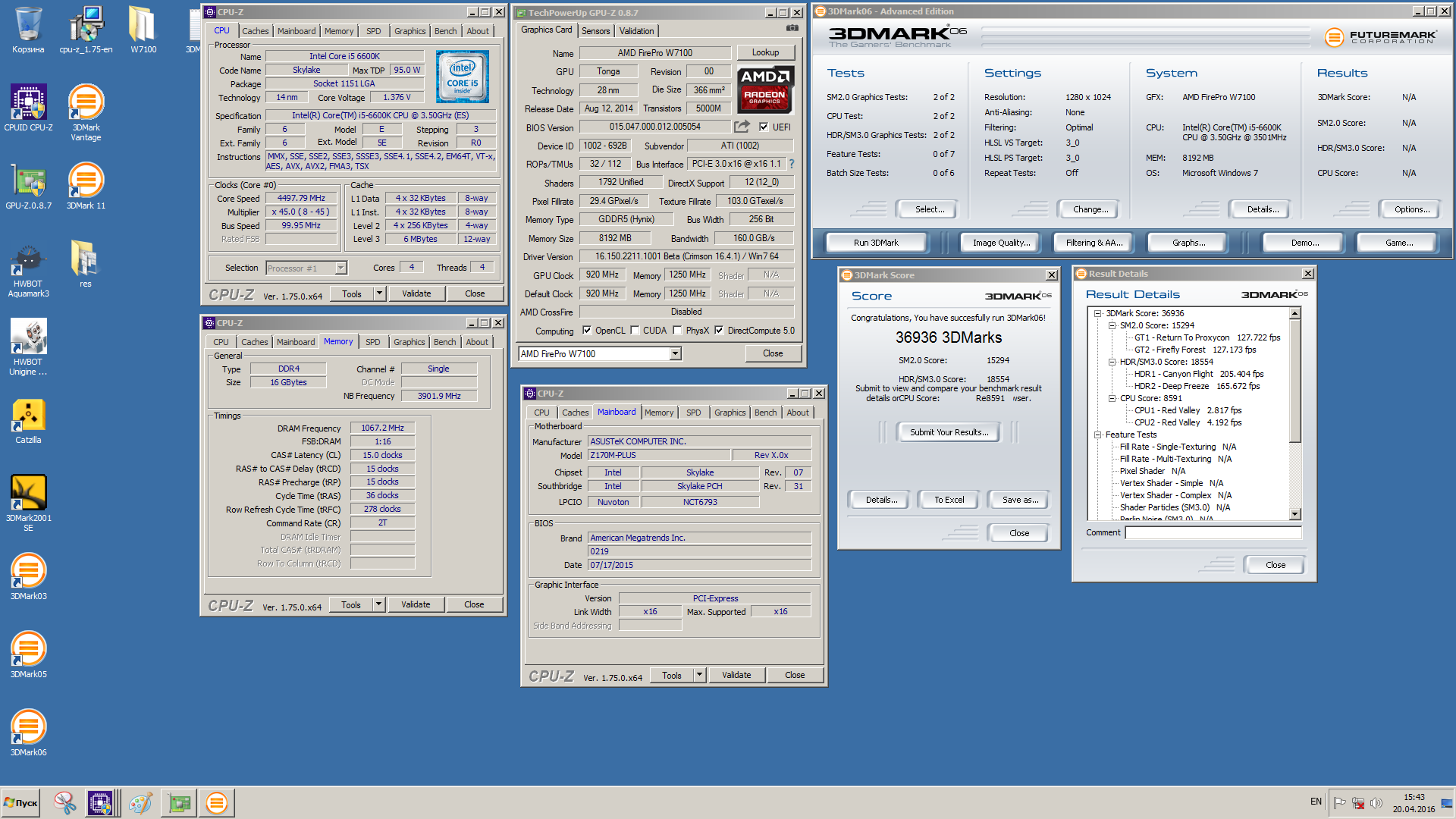
Task: Click the Run 3DMark button
Action: pos(876,243)
